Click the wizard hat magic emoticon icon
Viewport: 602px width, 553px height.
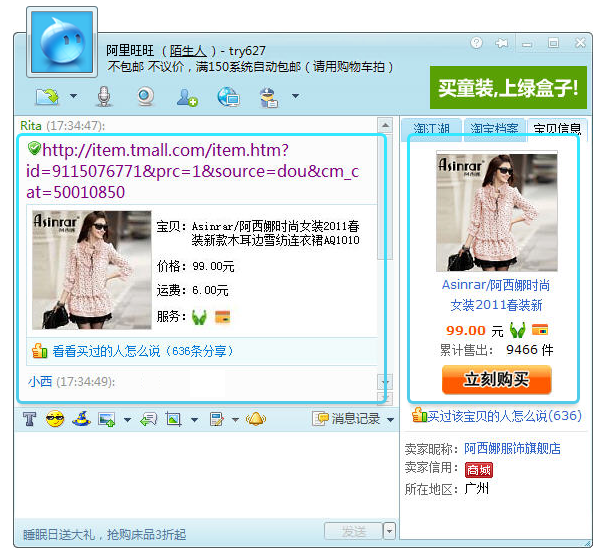point(81,419)
